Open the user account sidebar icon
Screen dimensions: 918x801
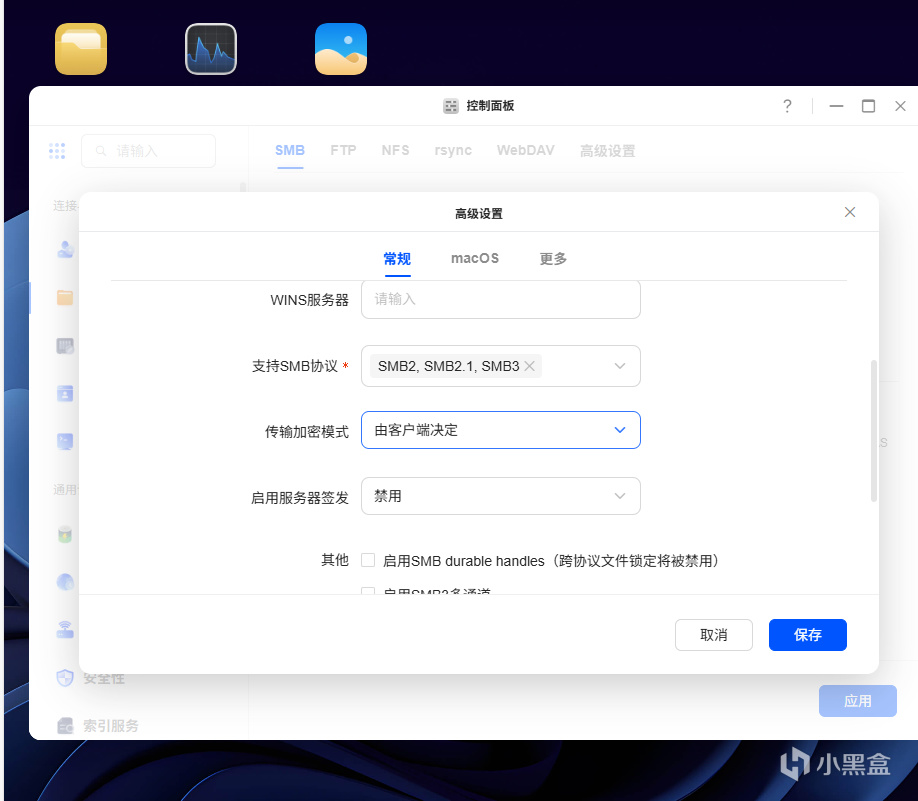[65, 249]
